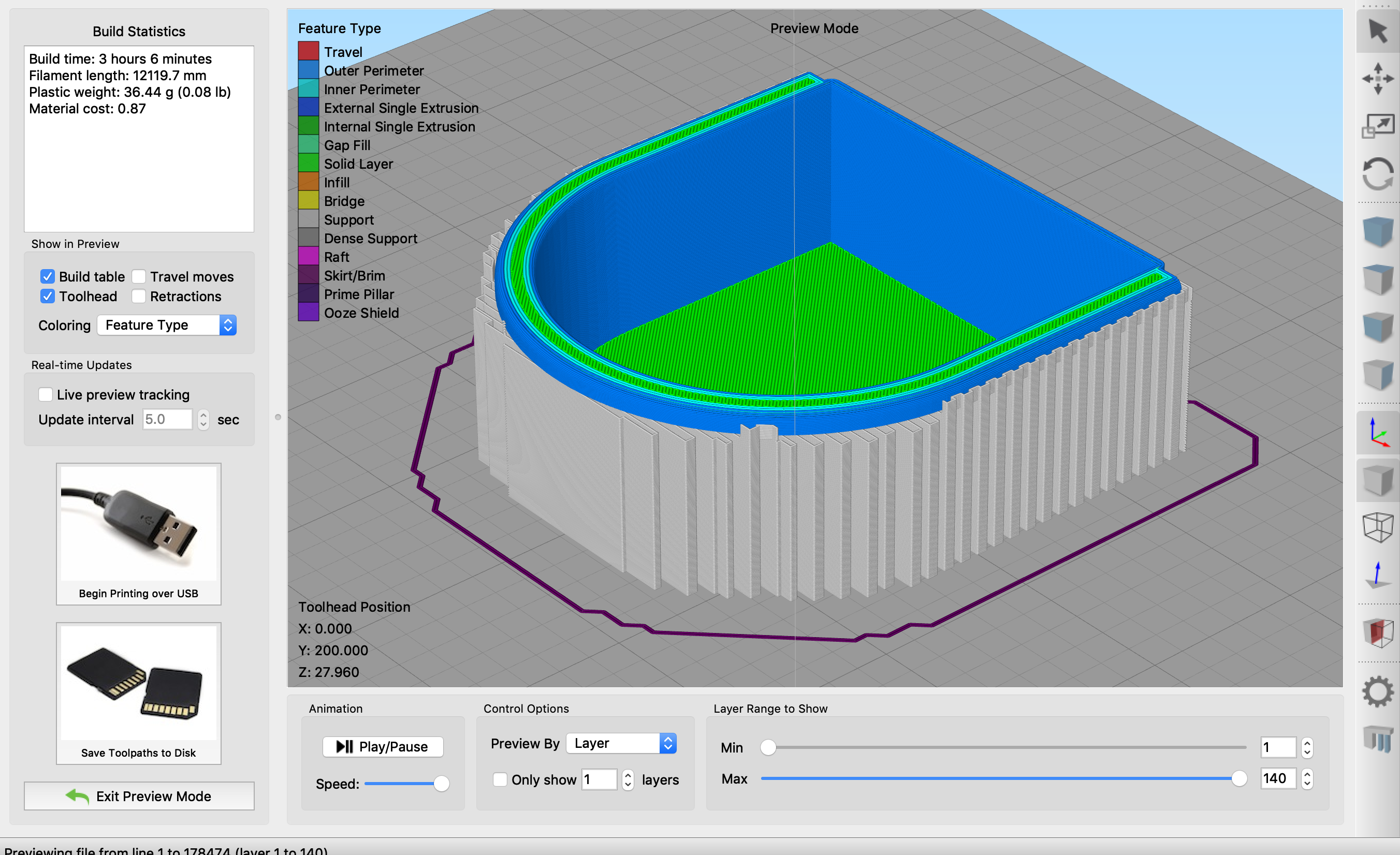Screen dimensions: 1400x855
Task: Uncheck the Build table checkbox
Action: (x=48, y=277)
